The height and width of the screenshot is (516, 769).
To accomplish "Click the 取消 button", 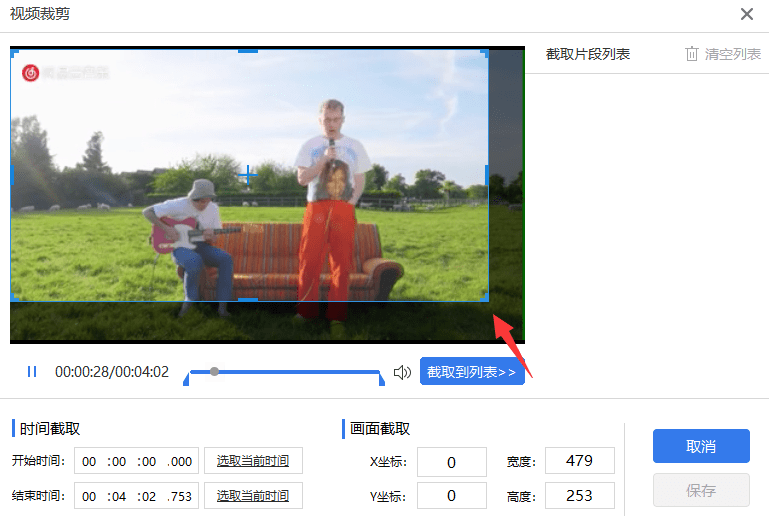I will [x=701, y=447].
